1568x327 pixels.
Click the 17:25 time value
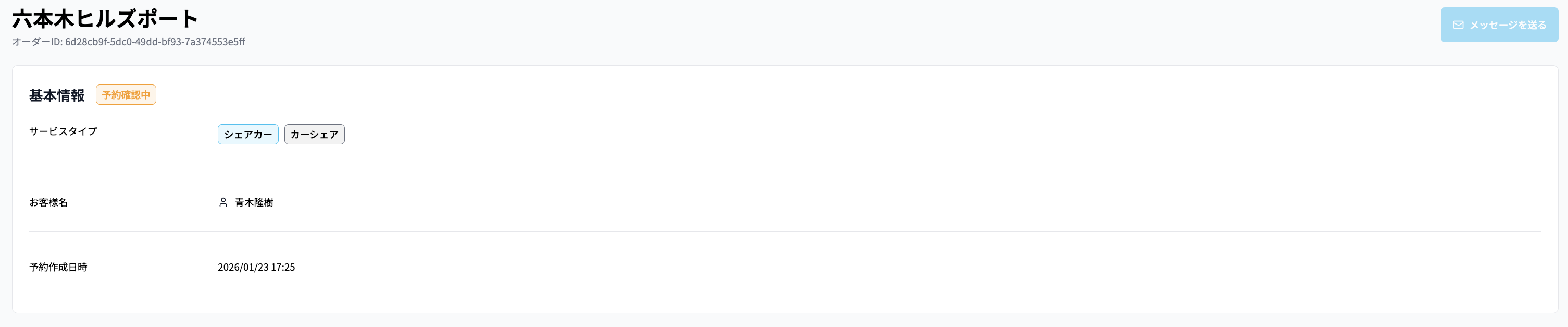[283, 268]
